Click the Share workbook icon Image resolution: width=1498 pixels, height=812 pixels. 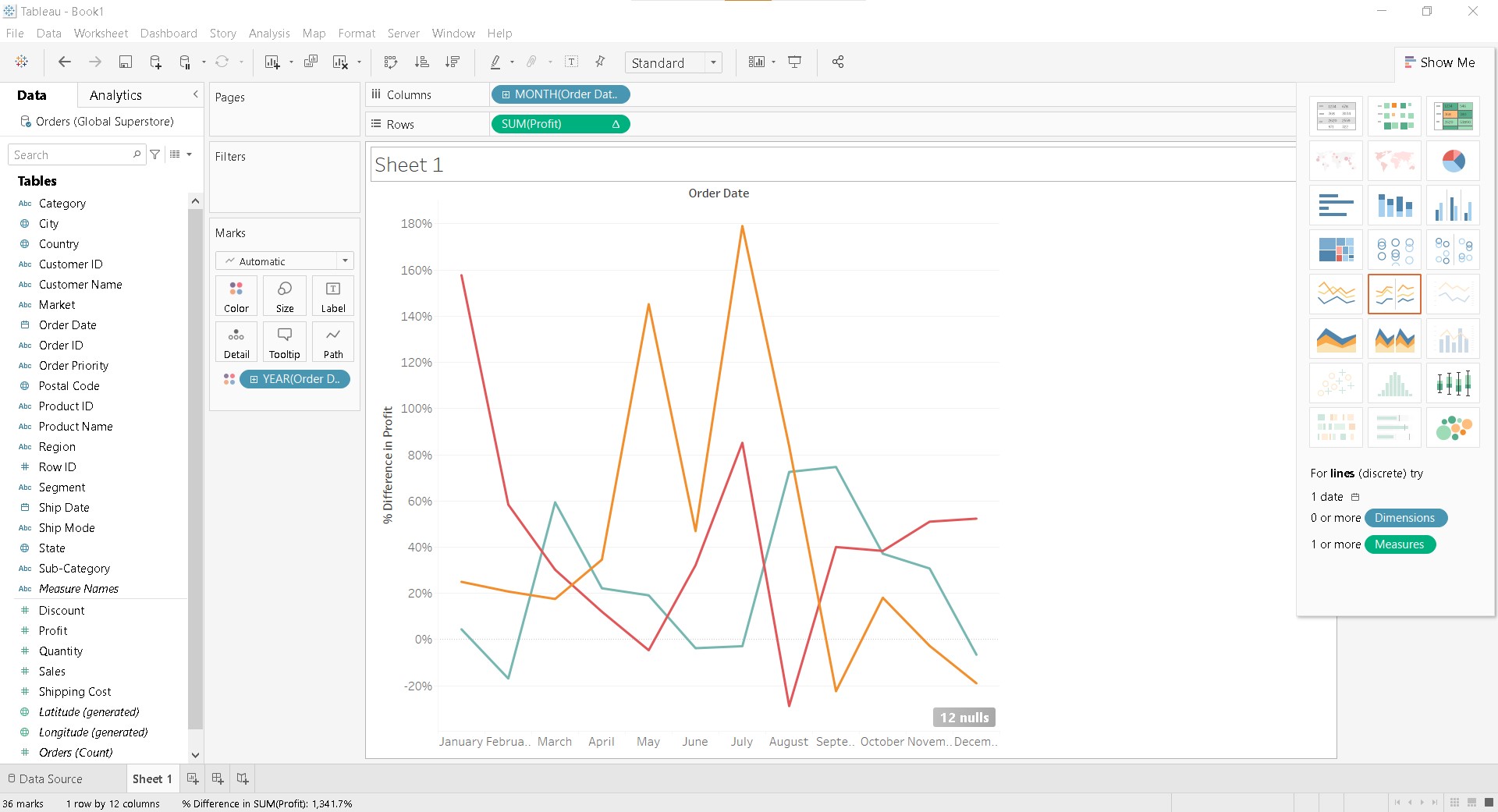pyautogui.click(x=838, y=62)
